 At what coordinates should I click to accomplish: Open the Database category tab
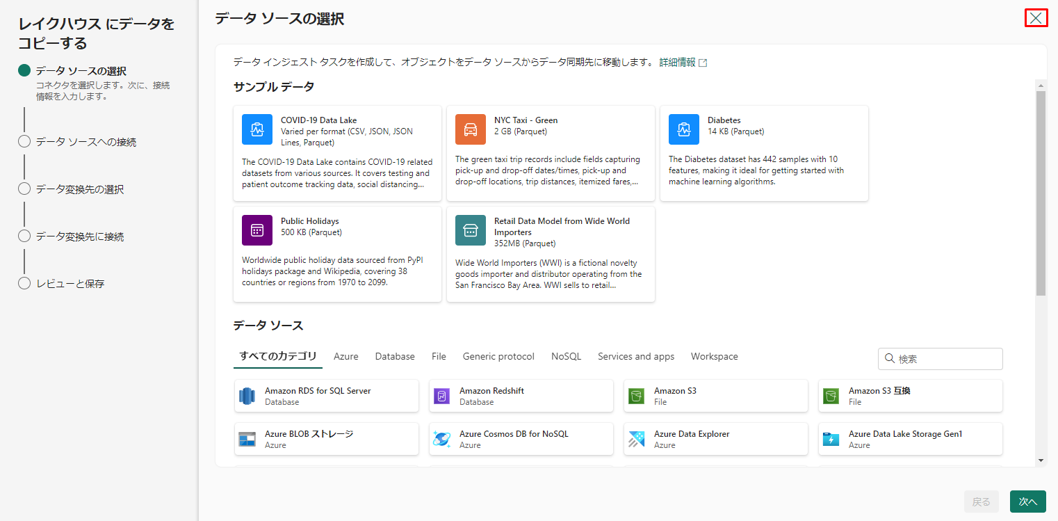coord(395,357)
